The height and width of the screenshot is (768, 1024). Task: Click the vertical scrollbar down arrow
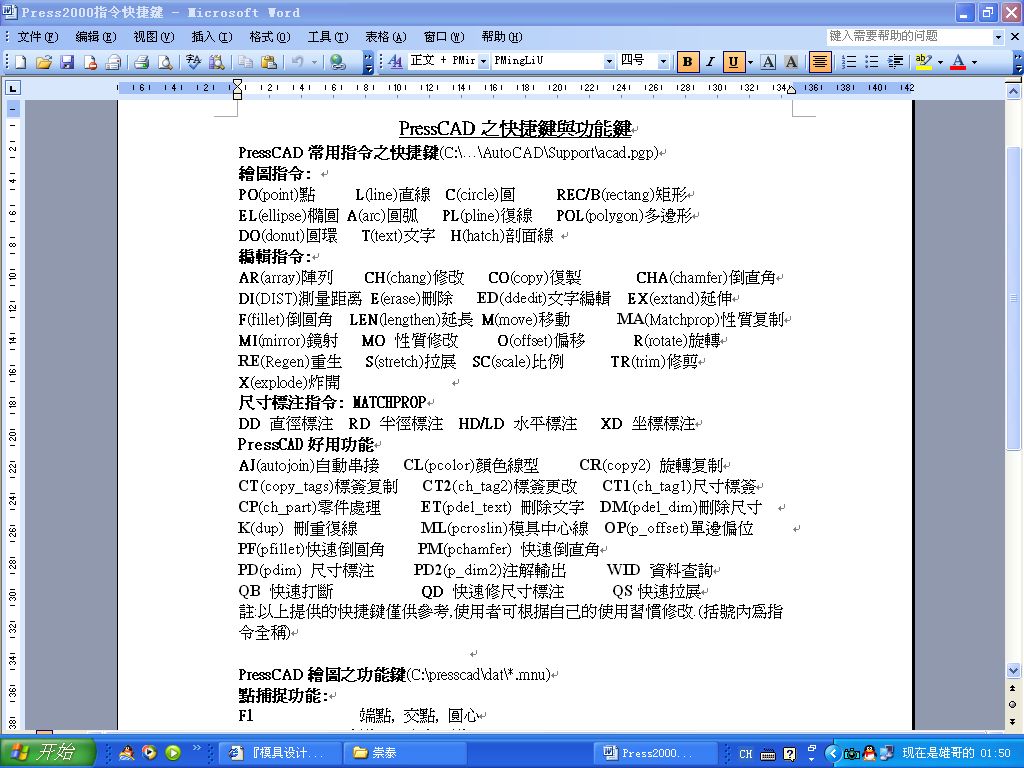pyautogui.click(x=1013, y=670)
